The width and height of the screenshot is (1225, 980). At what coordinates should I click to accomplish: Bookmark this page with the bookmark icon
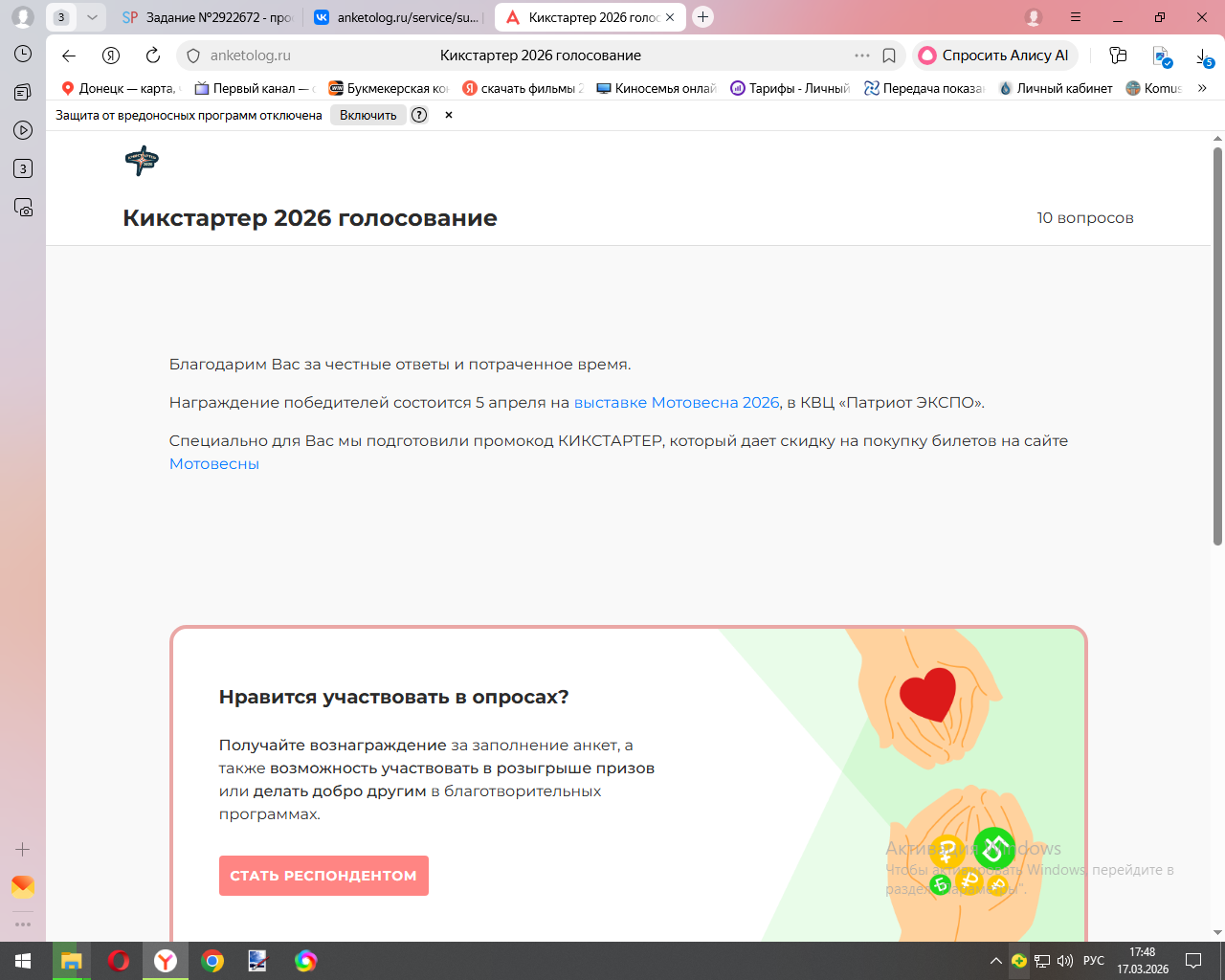click(889, 56)
